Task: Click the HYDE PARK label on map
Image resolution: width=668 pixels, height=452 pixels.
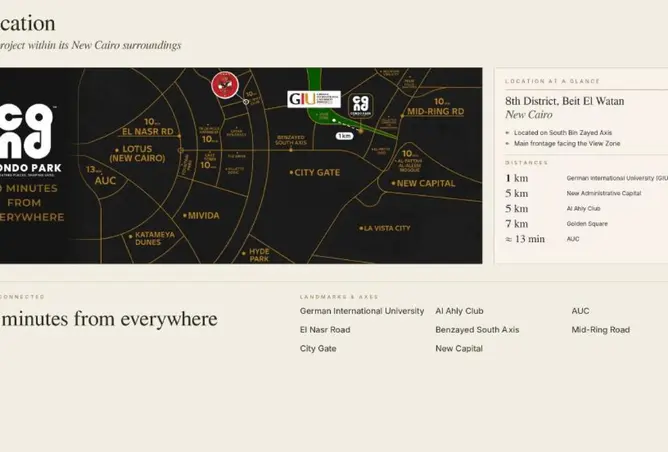Action: click(259, 255)
